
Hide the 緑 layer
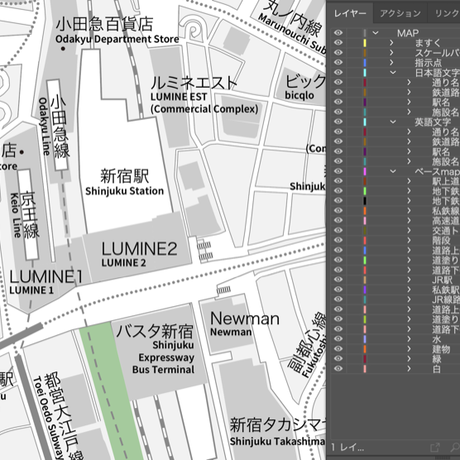click(338, 358)
